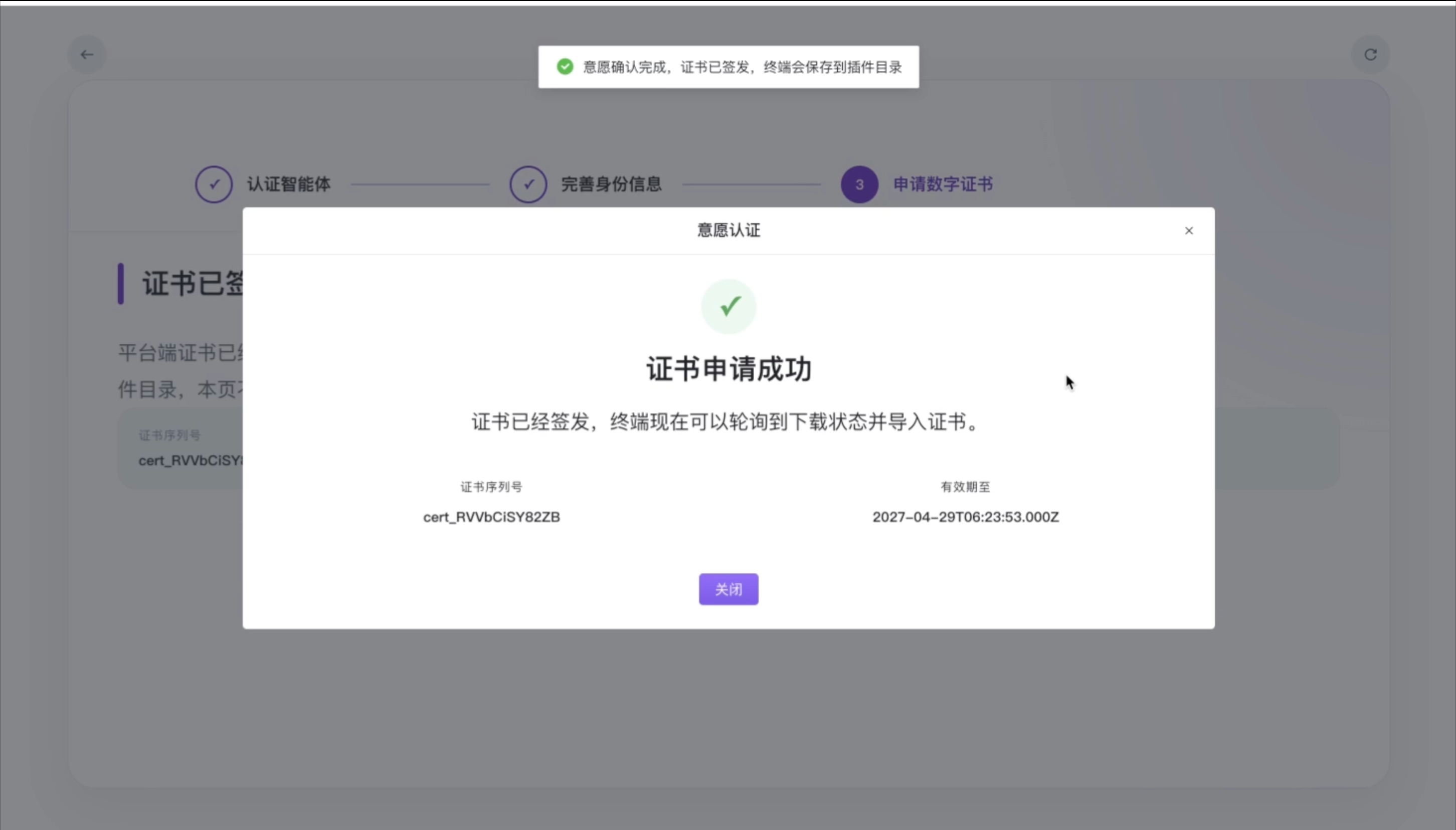This screenshot has width=1456, height=830.
Task: Click the serial cert_RVVbCiSY82ZB in the dialog
Action: pyautogui.click(x=491, y=517)
